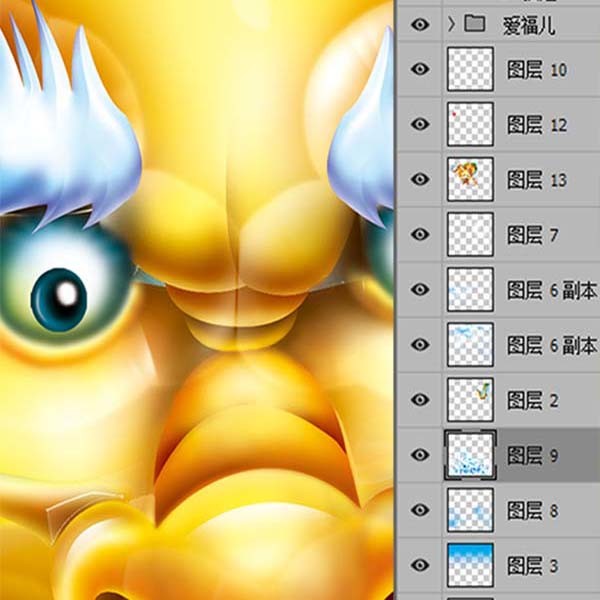Click the 图层 2 layer thumbnail

(470, 400)
